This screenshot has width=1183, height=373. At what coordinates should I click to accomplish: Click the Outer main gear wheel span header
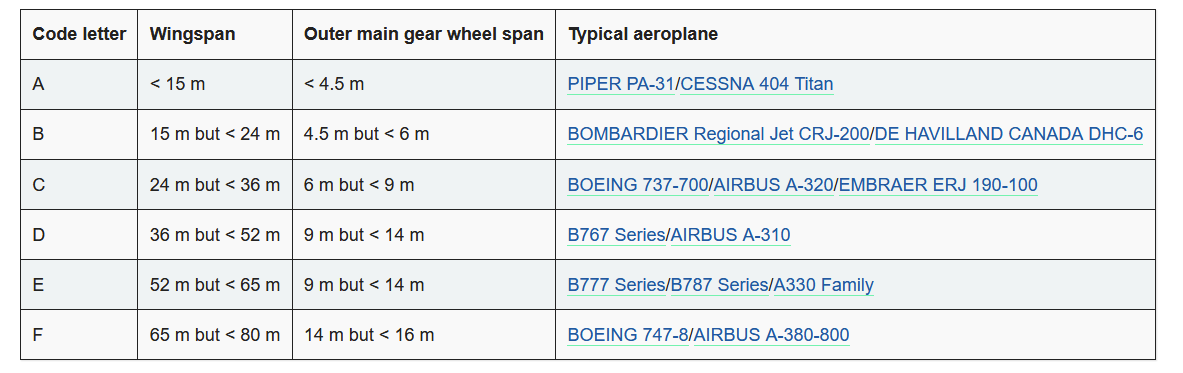[424, 35]
